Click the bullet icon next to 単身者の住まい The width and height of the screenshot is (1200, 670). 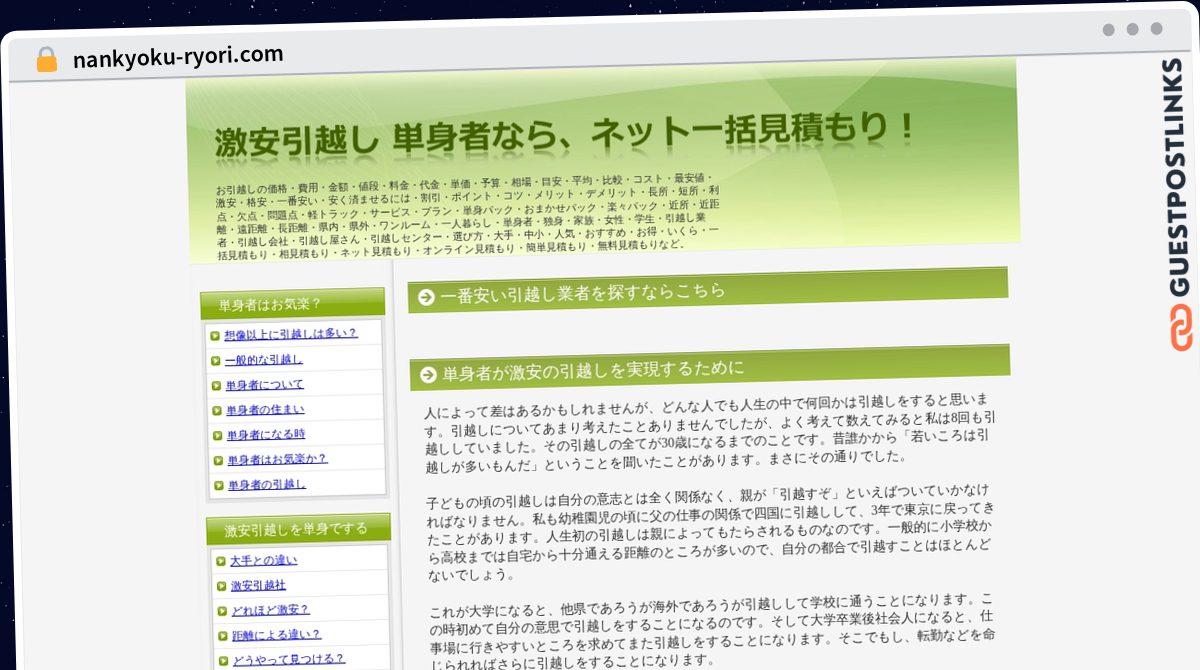coord(217,410)
